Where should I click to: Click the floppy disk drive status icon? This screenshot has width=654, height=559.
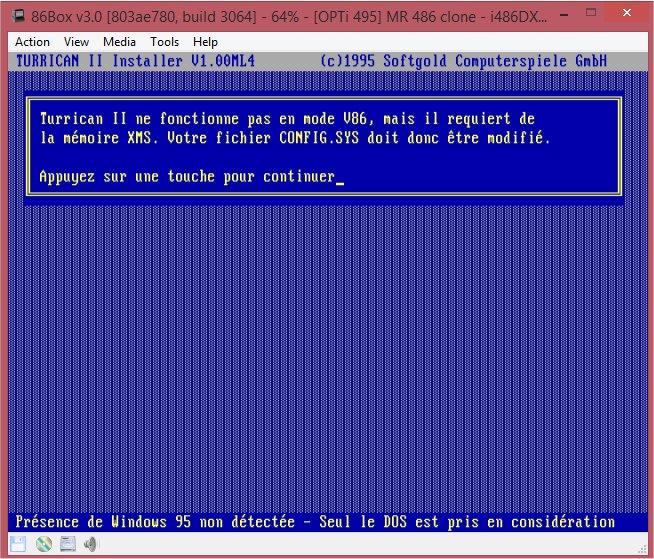[20, 545]
